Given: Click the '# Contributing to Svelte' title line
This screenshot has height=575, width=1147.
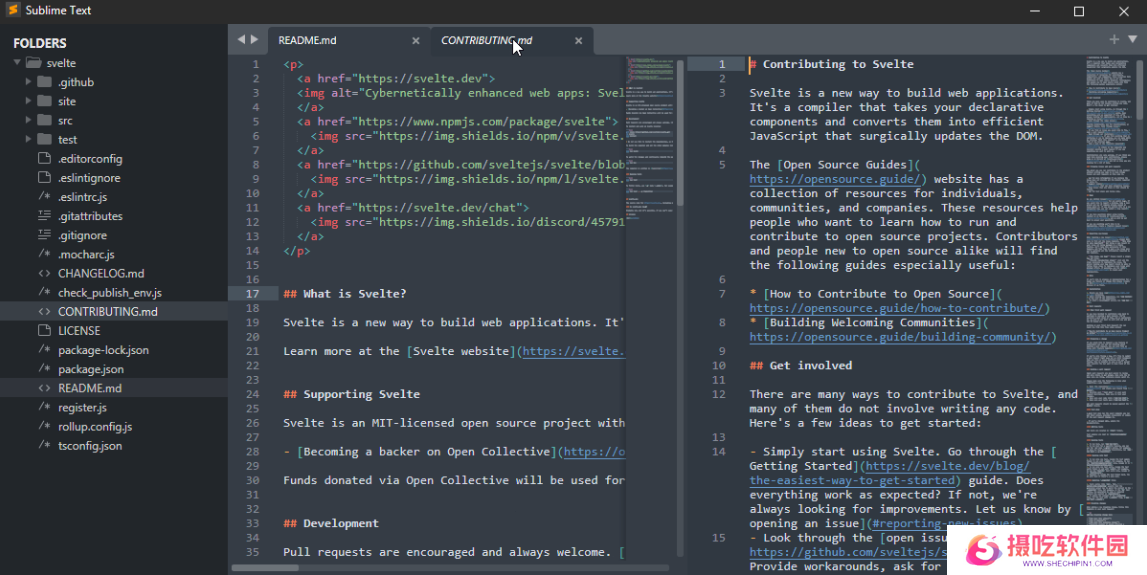Looking at the screenshot, I should click(832, 64).
